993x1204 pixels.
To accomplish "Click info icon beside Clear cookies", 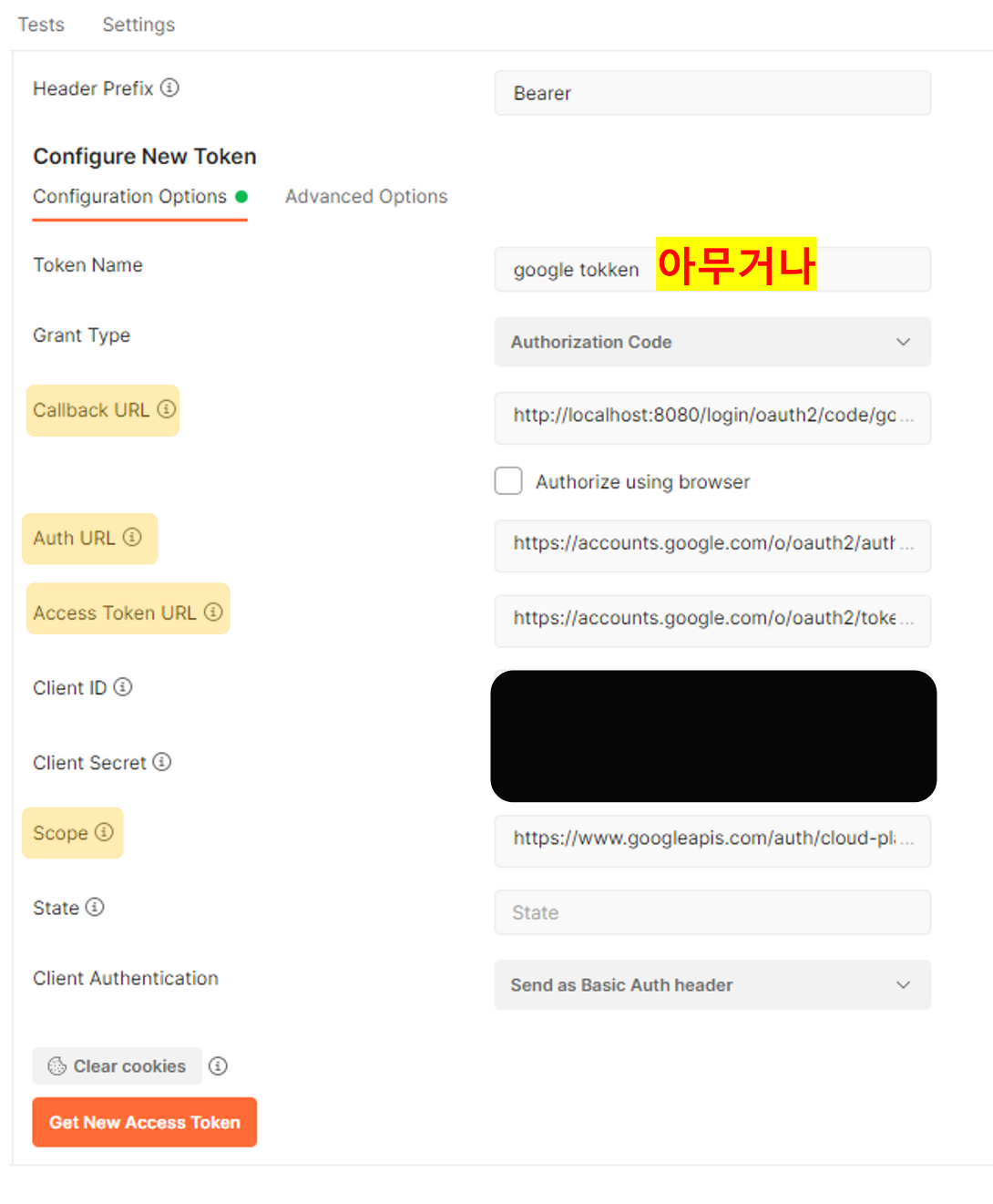I will click(218, 1065).
